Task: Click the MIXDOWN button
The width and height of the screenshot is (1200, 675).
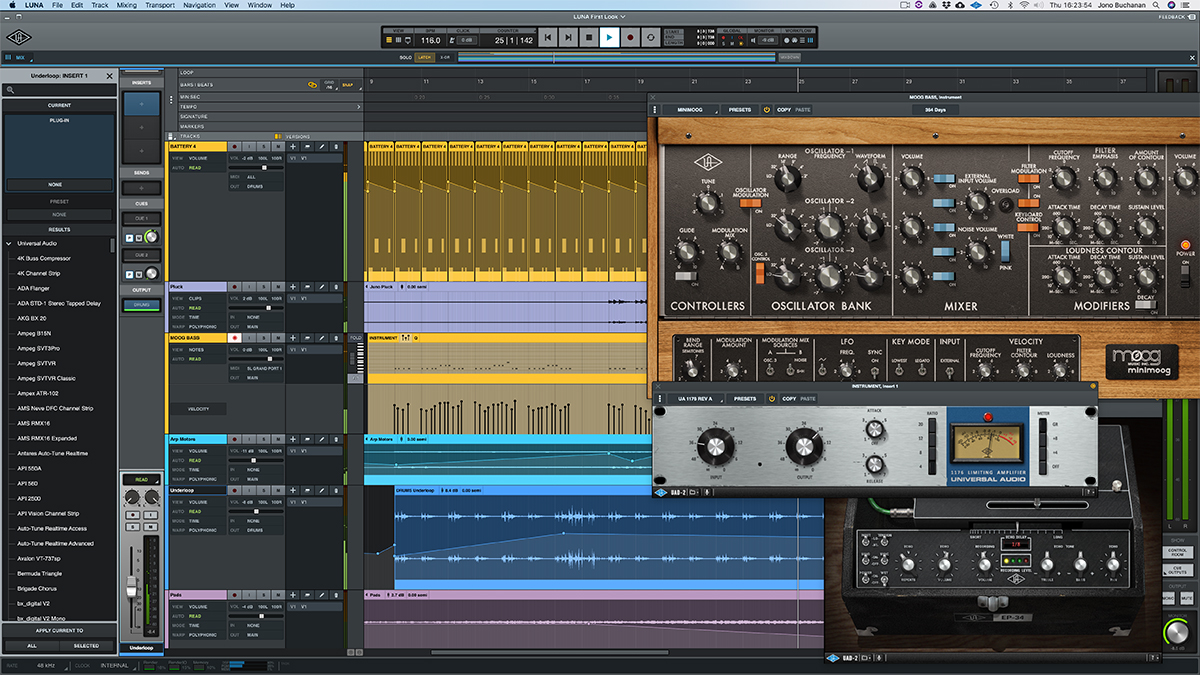Action: [790, 57]
